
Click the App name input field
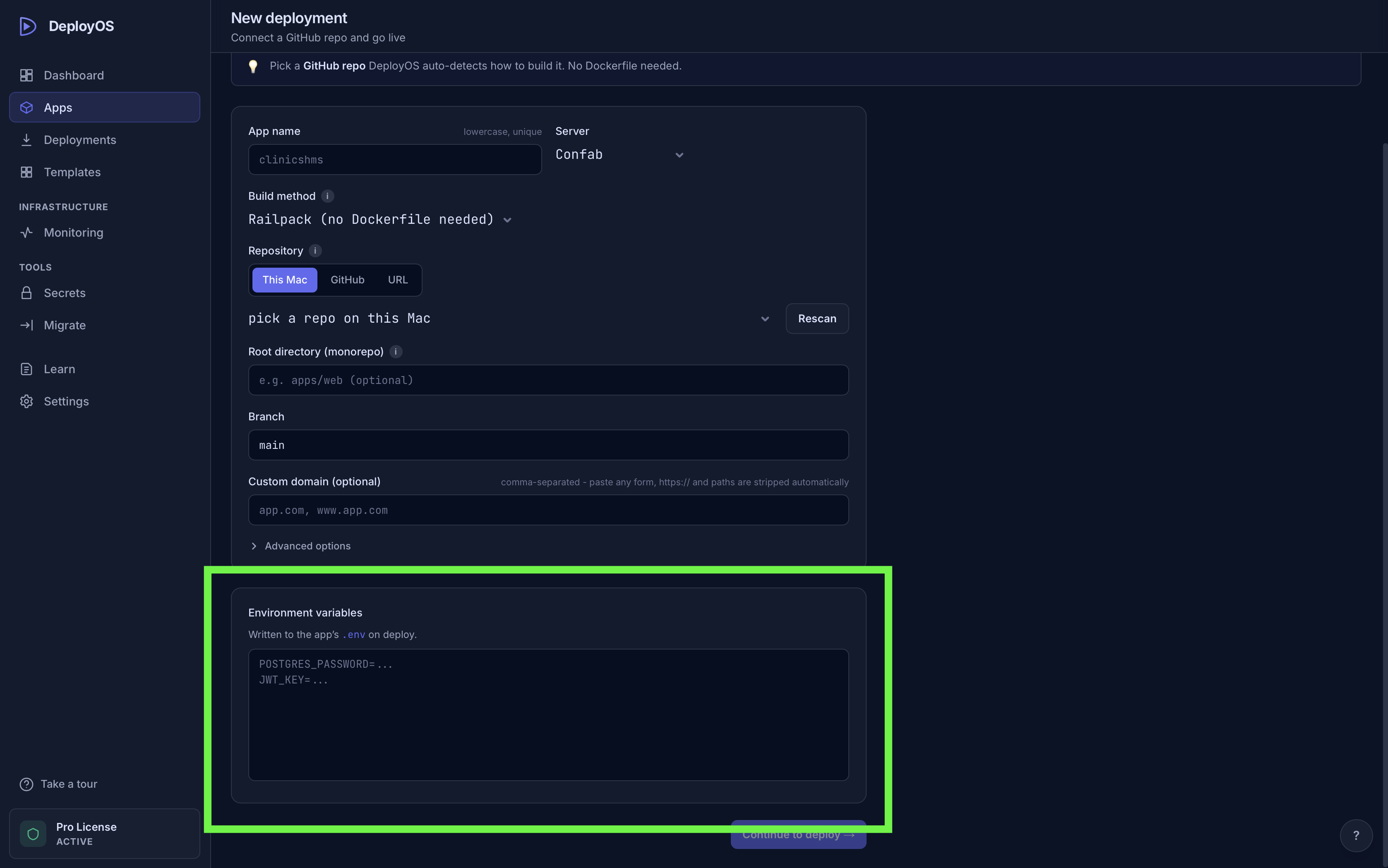point(395,160)
